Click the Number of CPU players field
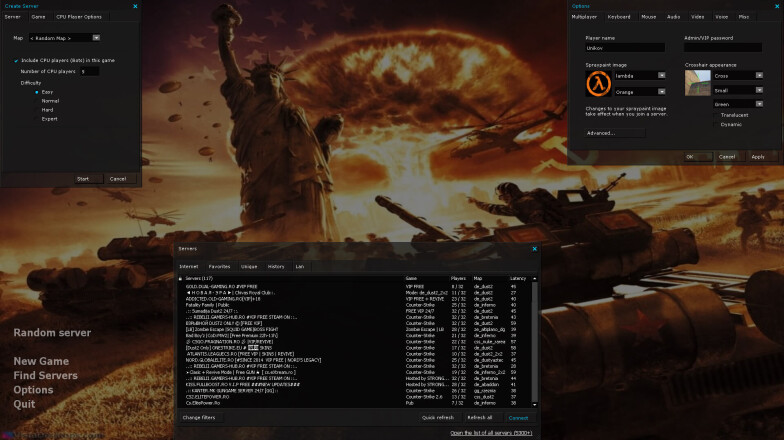Viewport: 784px width, 440px height. (90, 72)
